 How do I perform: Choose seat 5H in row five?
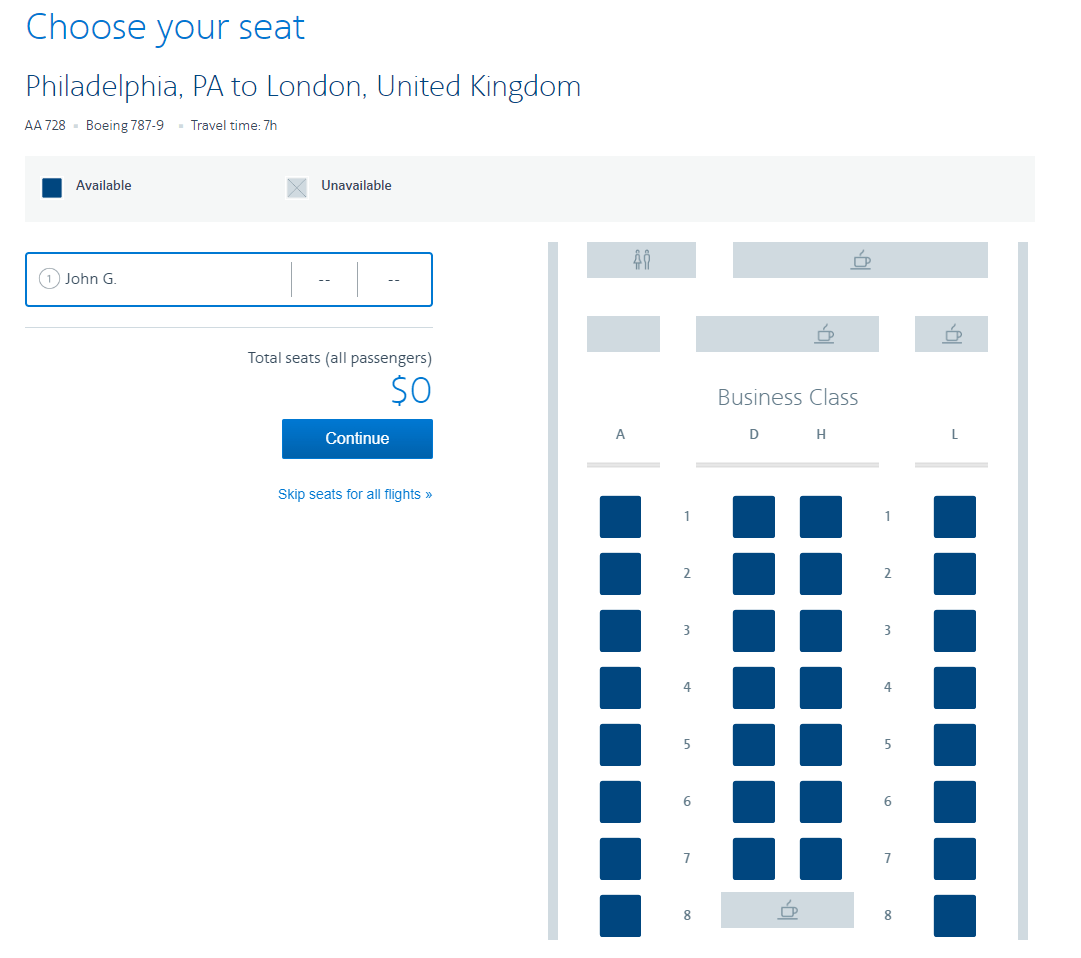tap(821, 745)
